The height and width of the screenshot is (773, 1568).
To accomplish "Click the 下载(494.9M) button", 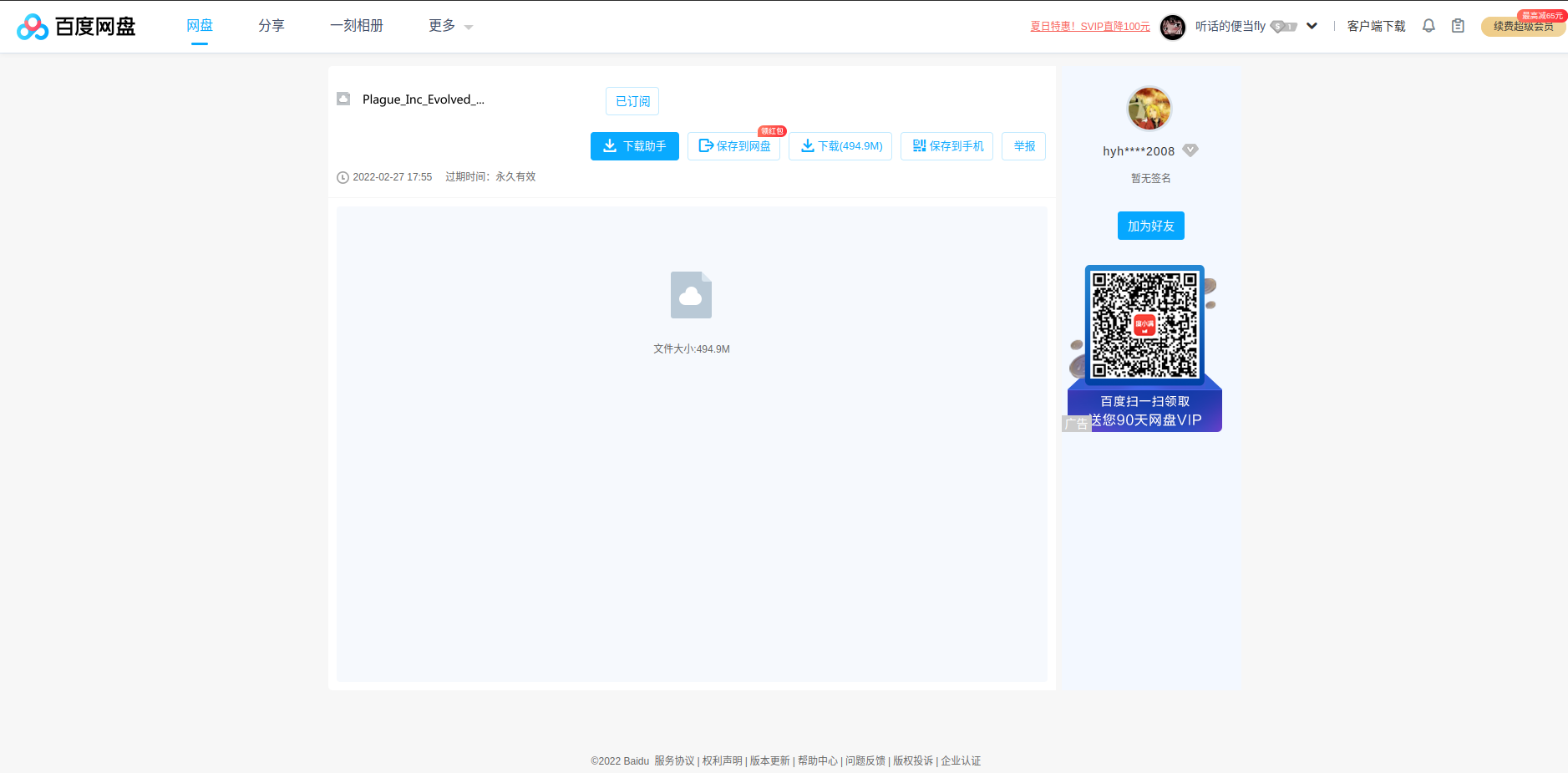I will (x=841, y=146).
